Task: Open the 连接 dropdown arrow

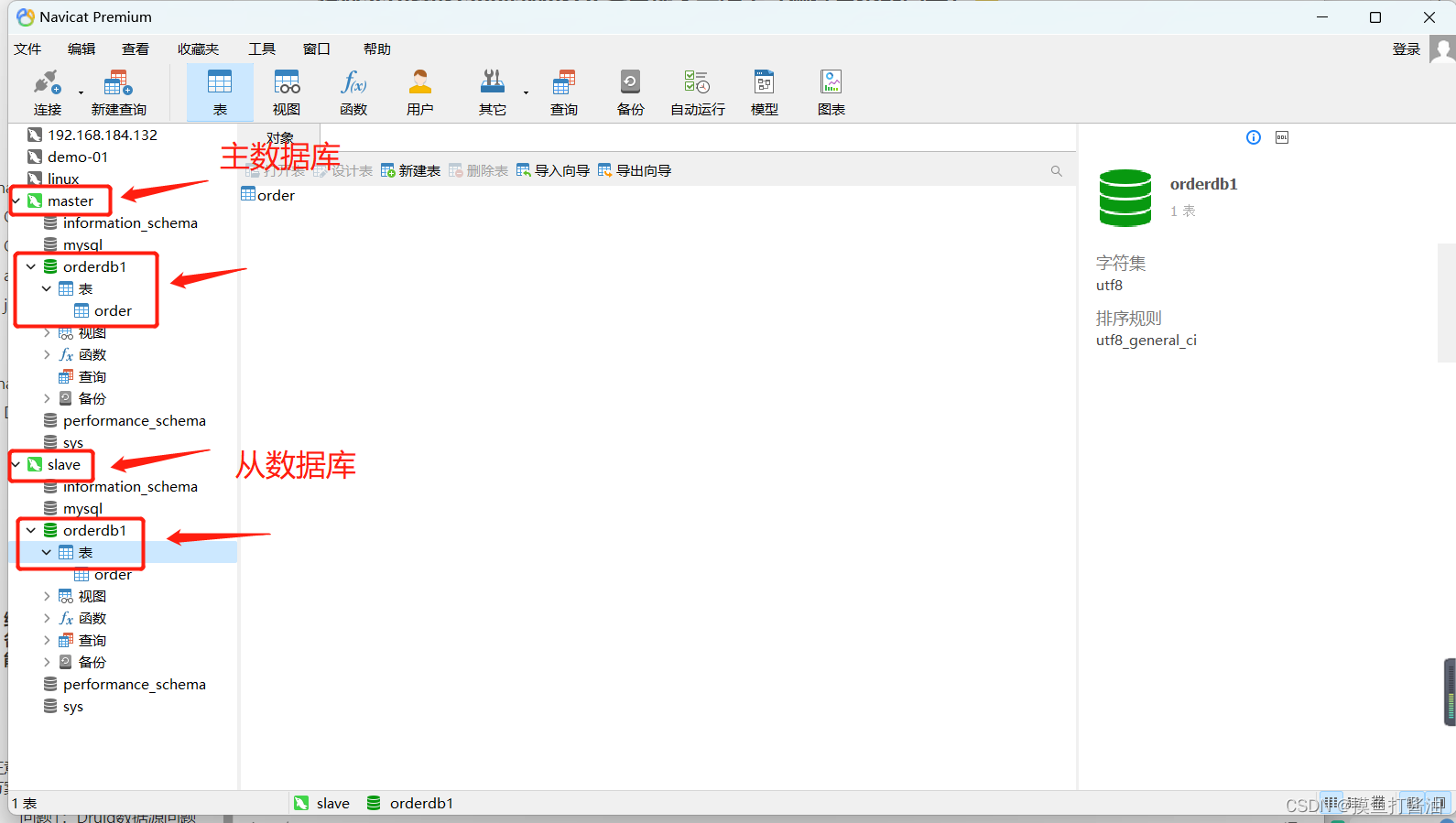Action: coord(81,92)
